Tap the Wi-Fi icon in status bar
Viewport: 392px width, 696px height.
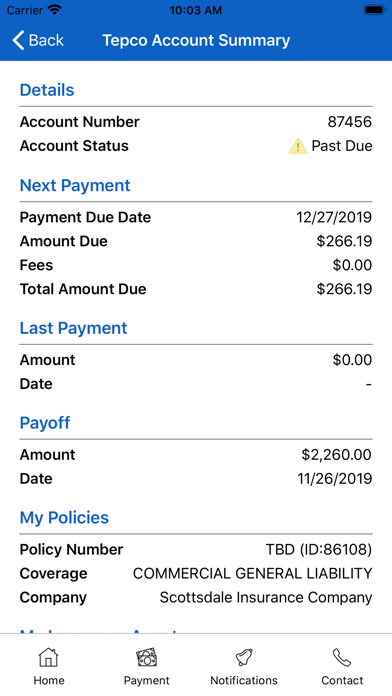coord(55,10)
